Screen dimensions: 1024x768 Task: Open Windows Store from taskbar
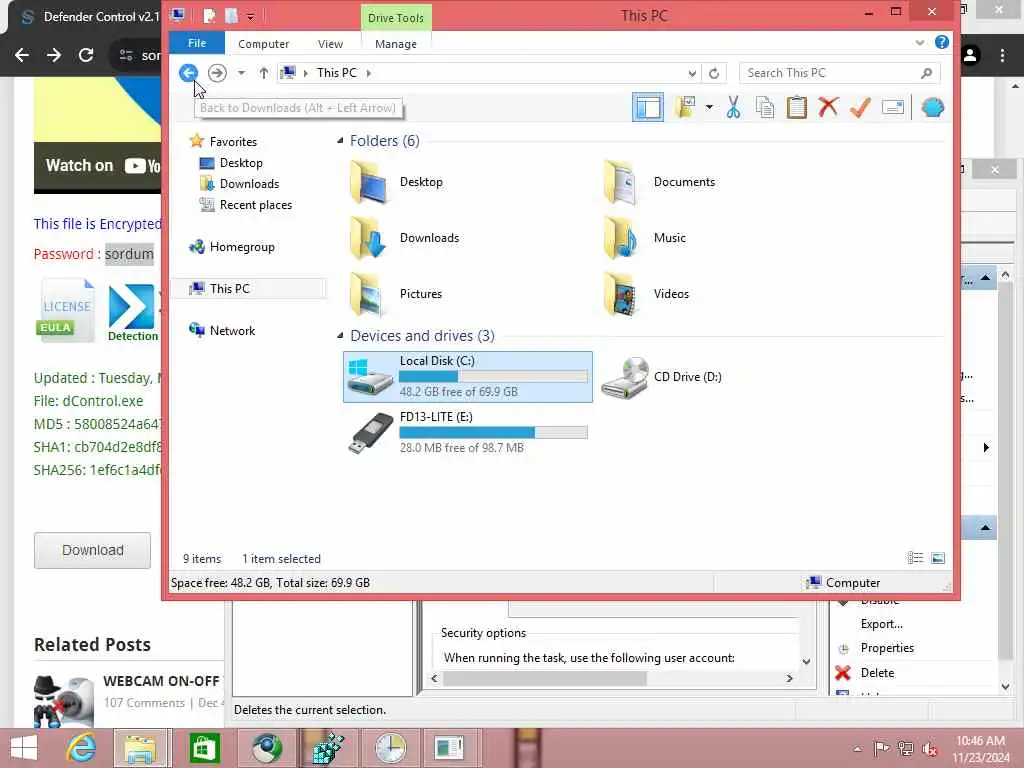204,748
